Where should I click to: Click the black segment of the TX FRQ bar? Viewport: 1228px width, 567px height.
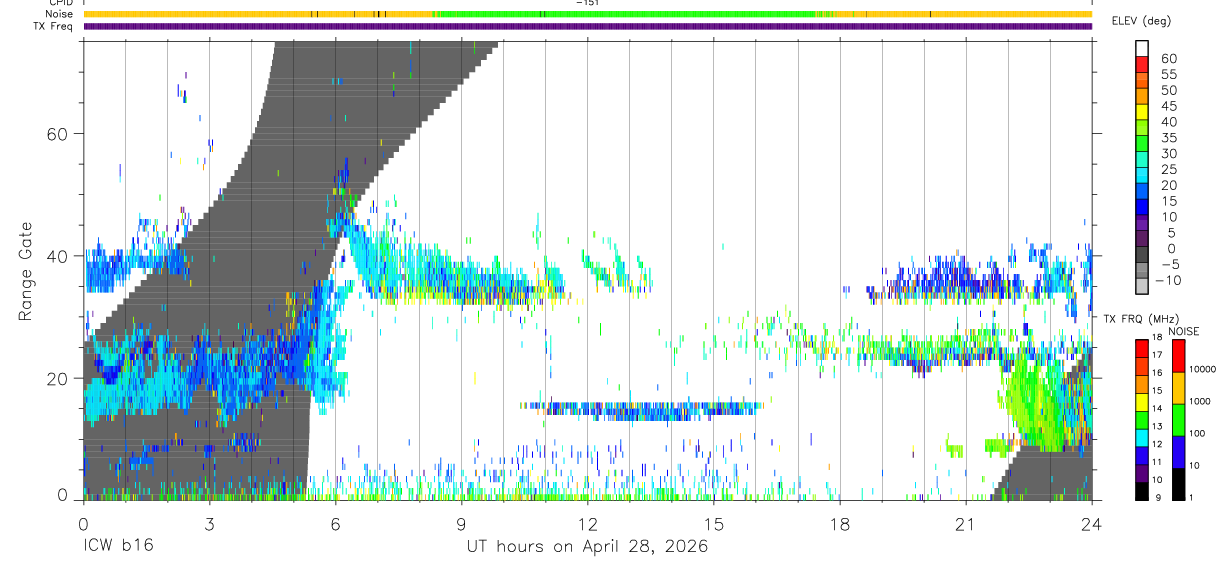pyautogui.click(x=1142, y=490)
